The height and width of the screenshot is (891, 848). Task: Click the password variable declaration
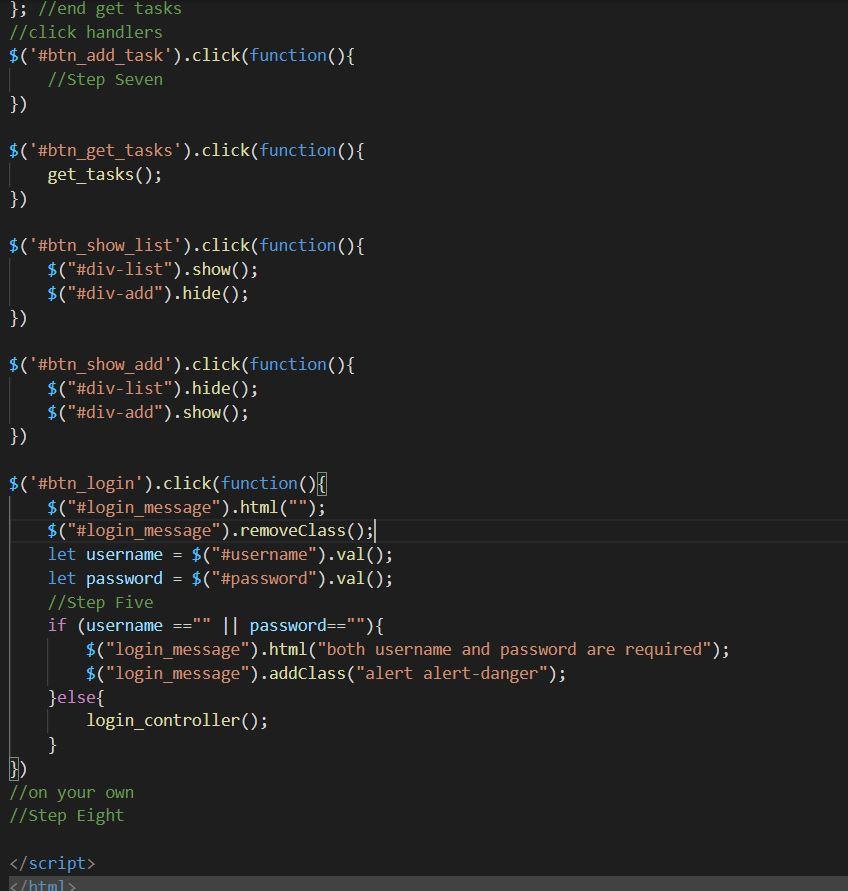[x=120, y=578]
